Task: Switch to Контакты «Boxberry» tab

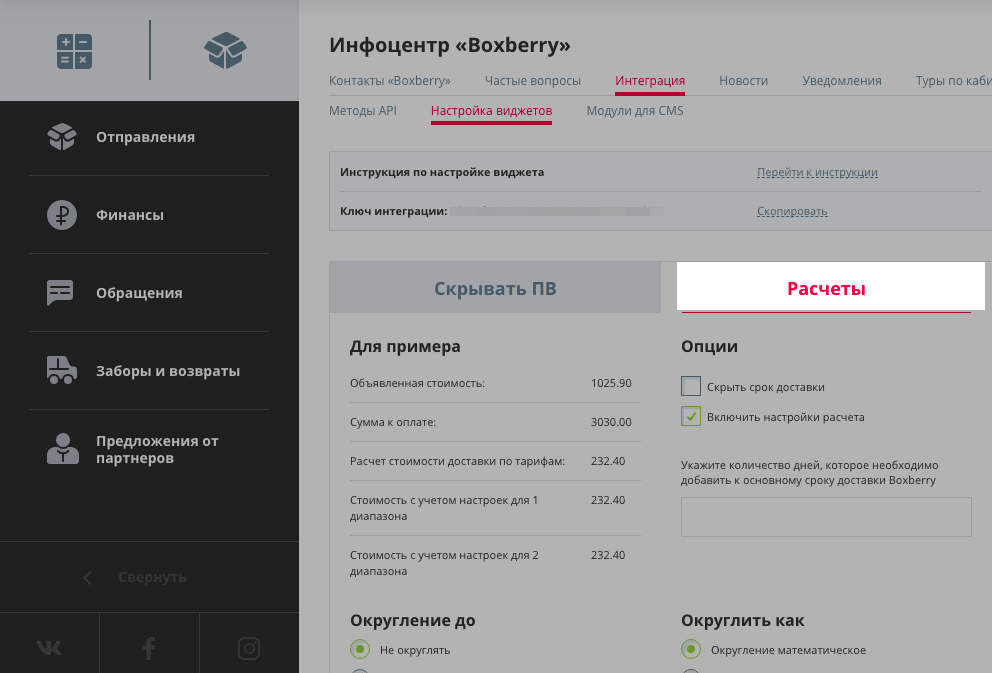Action: tap(390, 81)
